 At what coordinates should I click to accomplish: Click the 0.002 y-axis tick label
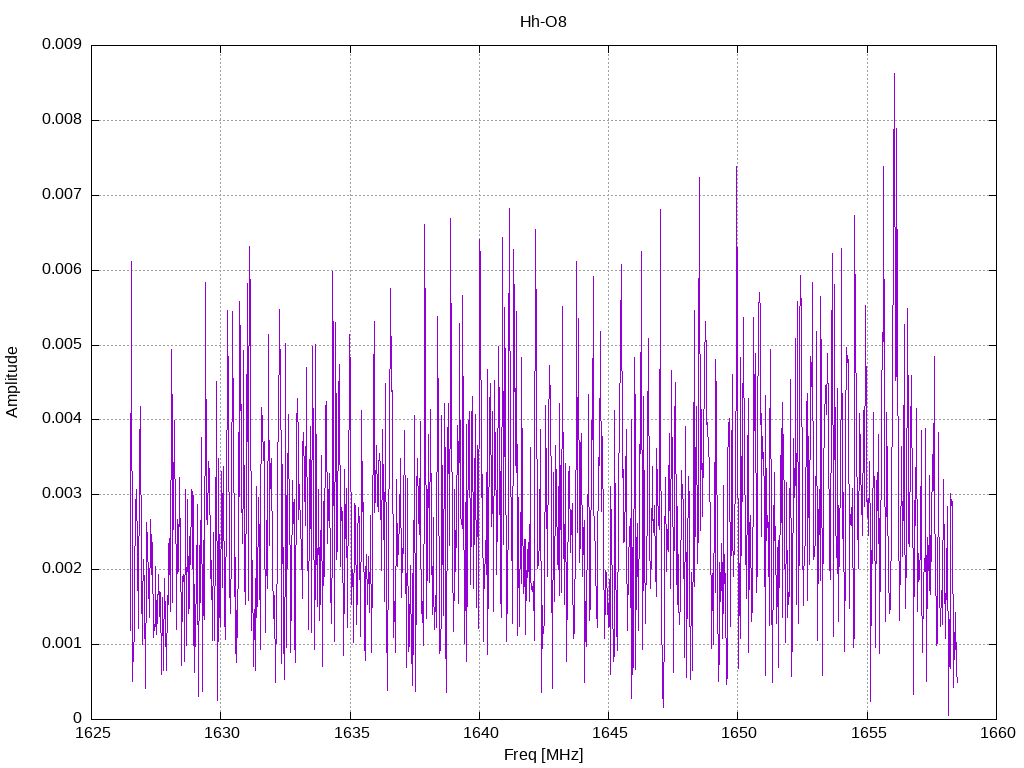(x=62, y=569)
